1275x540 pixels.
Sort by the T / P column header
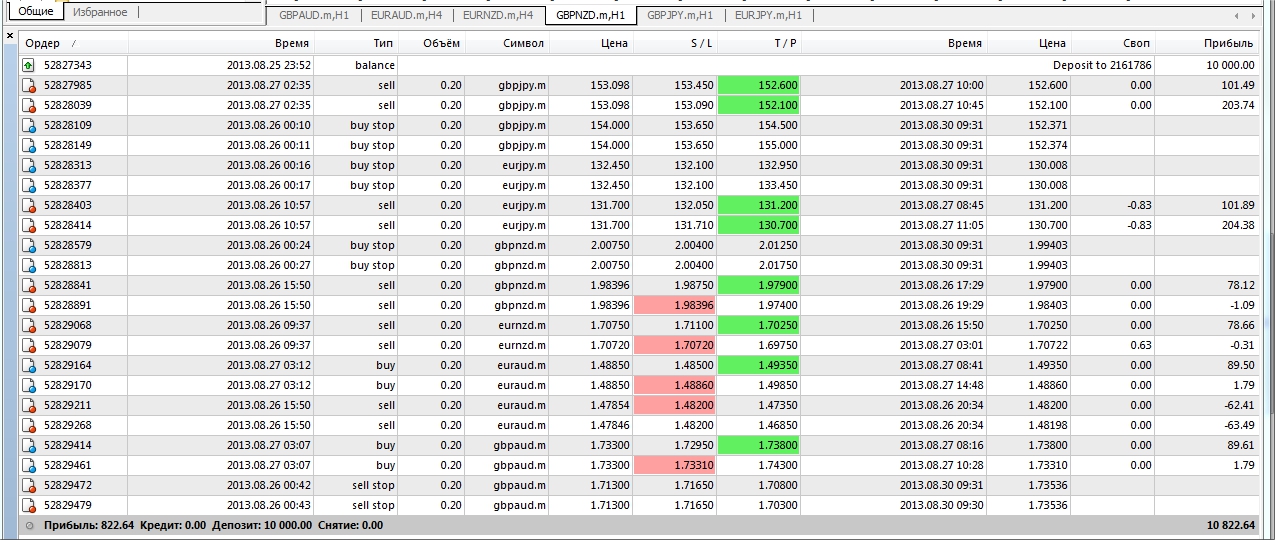pyautogui.click(x=759, y=43)
